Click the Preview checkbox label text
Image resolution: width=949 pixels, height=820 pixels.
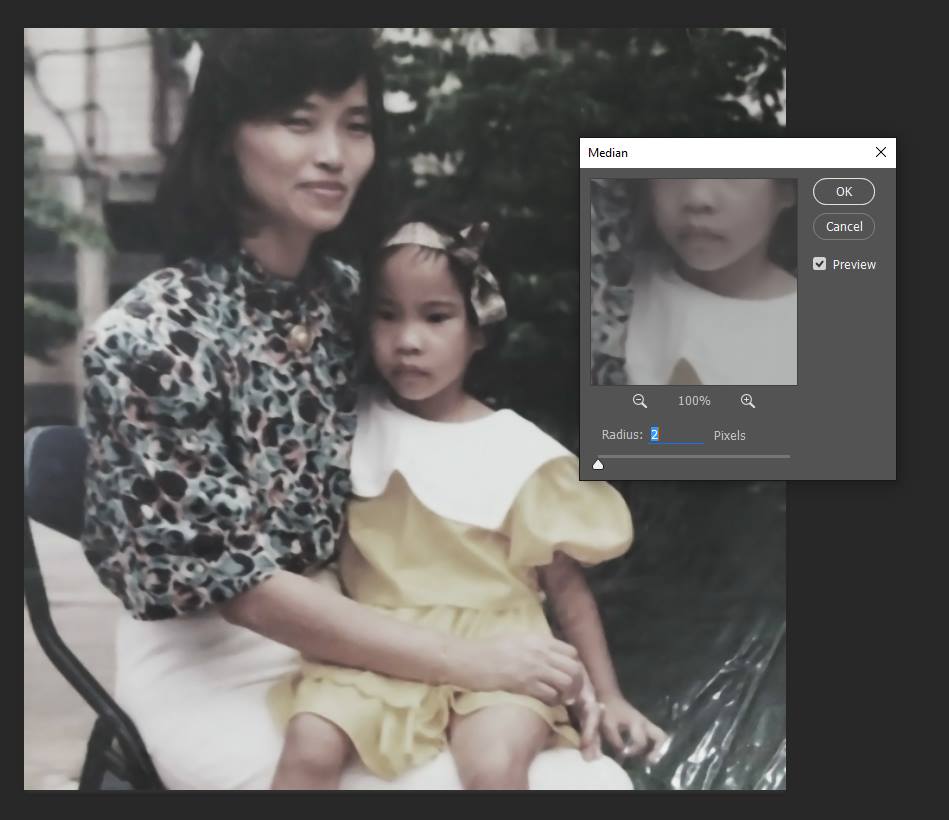coord(853,264)
